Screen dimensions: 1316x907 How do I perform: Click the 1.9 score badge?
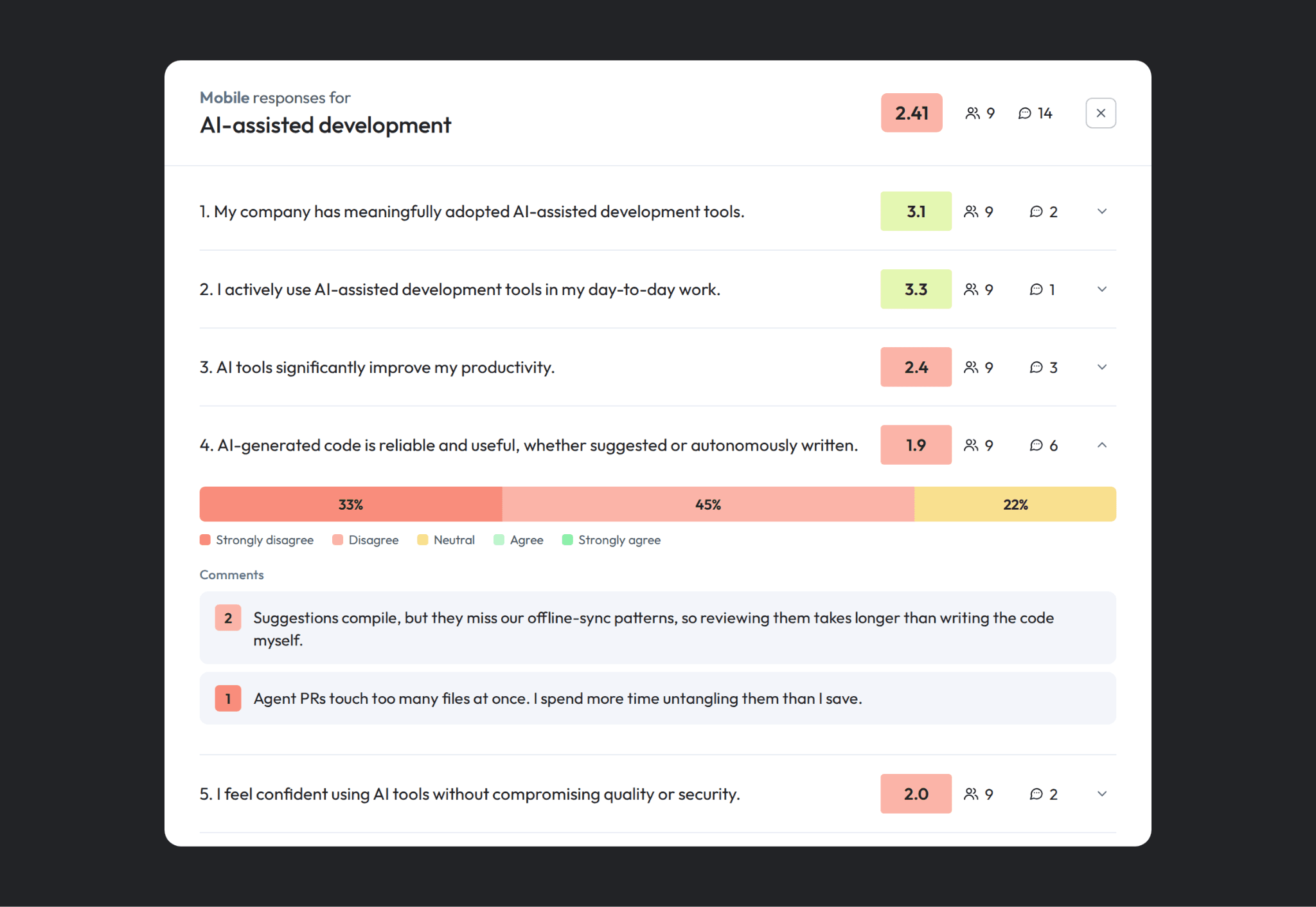[916, 445]
